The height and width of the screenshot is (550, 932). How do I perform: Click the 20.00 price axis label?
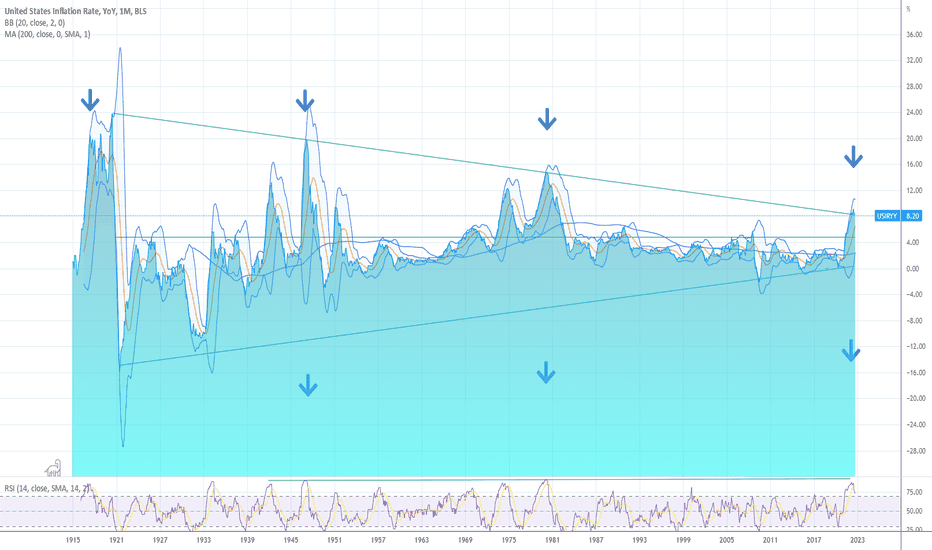point(914,138)
